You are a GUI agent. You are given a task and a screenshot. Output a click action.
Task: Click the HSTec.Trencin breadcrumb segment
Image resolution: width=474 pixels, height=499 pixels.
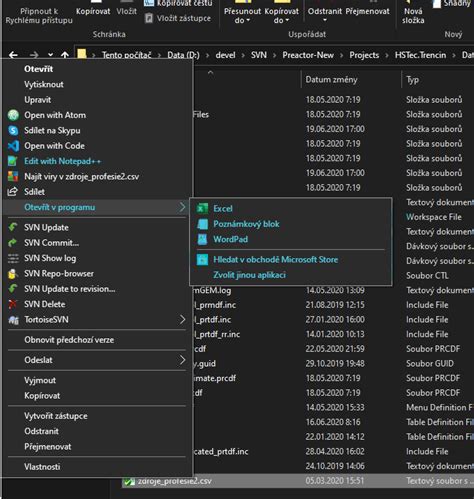tap(420, 55)
